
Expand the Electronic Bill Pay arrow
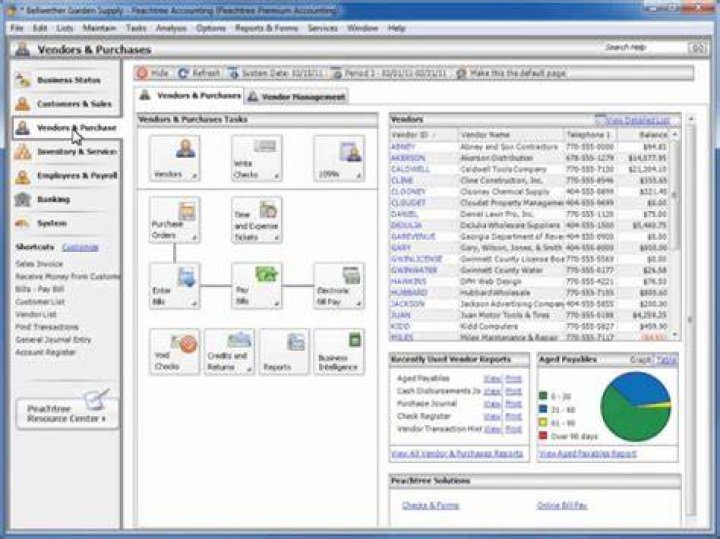tap(359, 303)
